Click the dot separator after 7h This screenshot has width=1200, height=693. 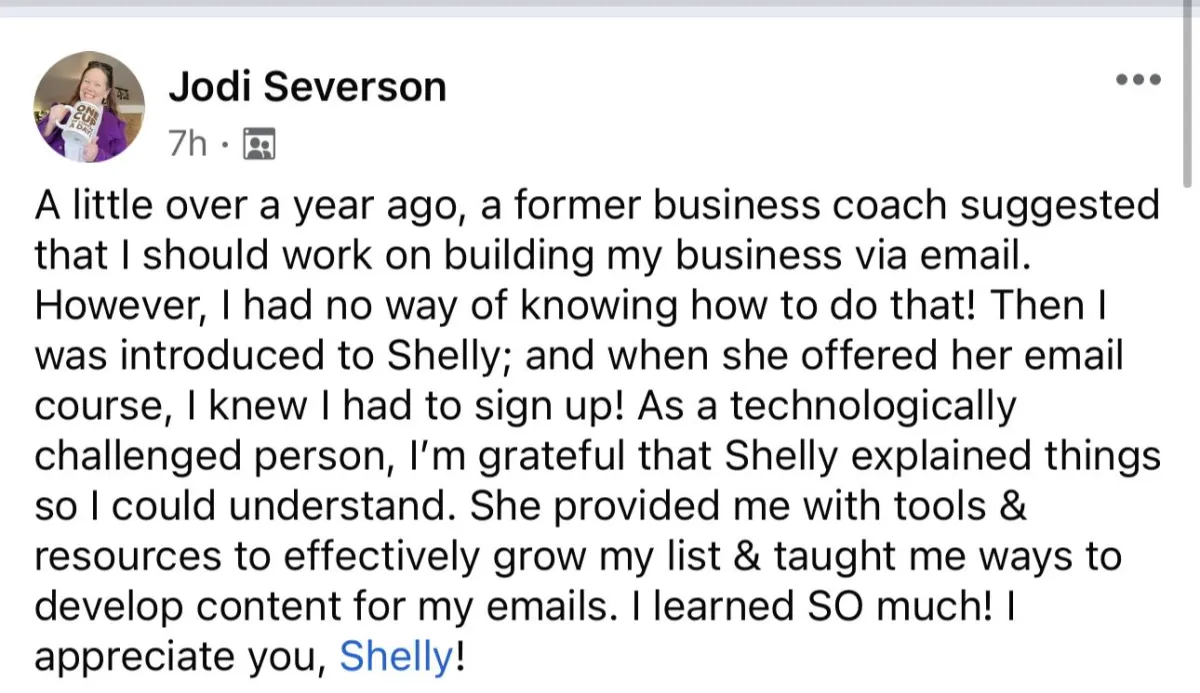(225, 147)
